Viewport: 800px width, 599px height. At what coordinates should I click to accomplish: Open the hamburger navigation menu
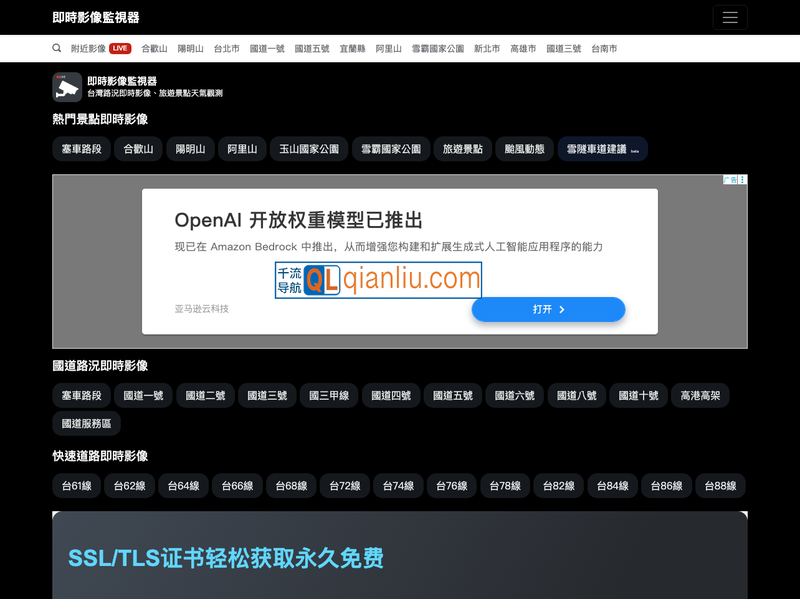point(730,17)
